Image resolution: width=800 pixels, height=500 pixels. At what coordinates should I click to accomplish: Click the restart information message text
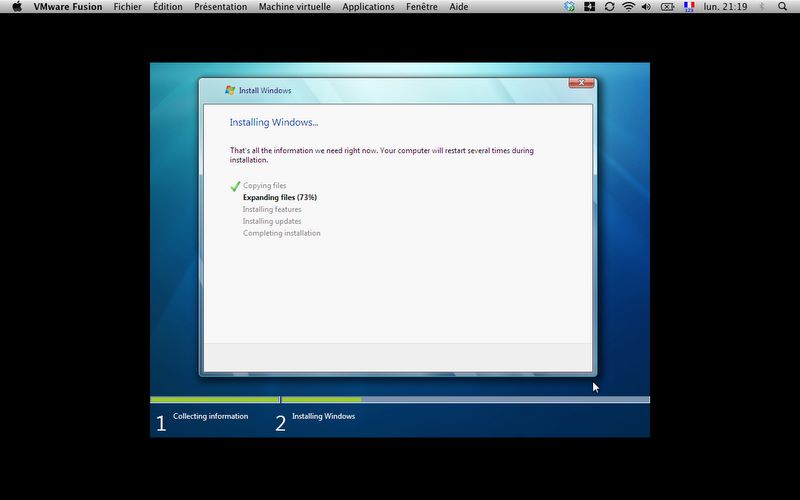[x=382, y=155]
